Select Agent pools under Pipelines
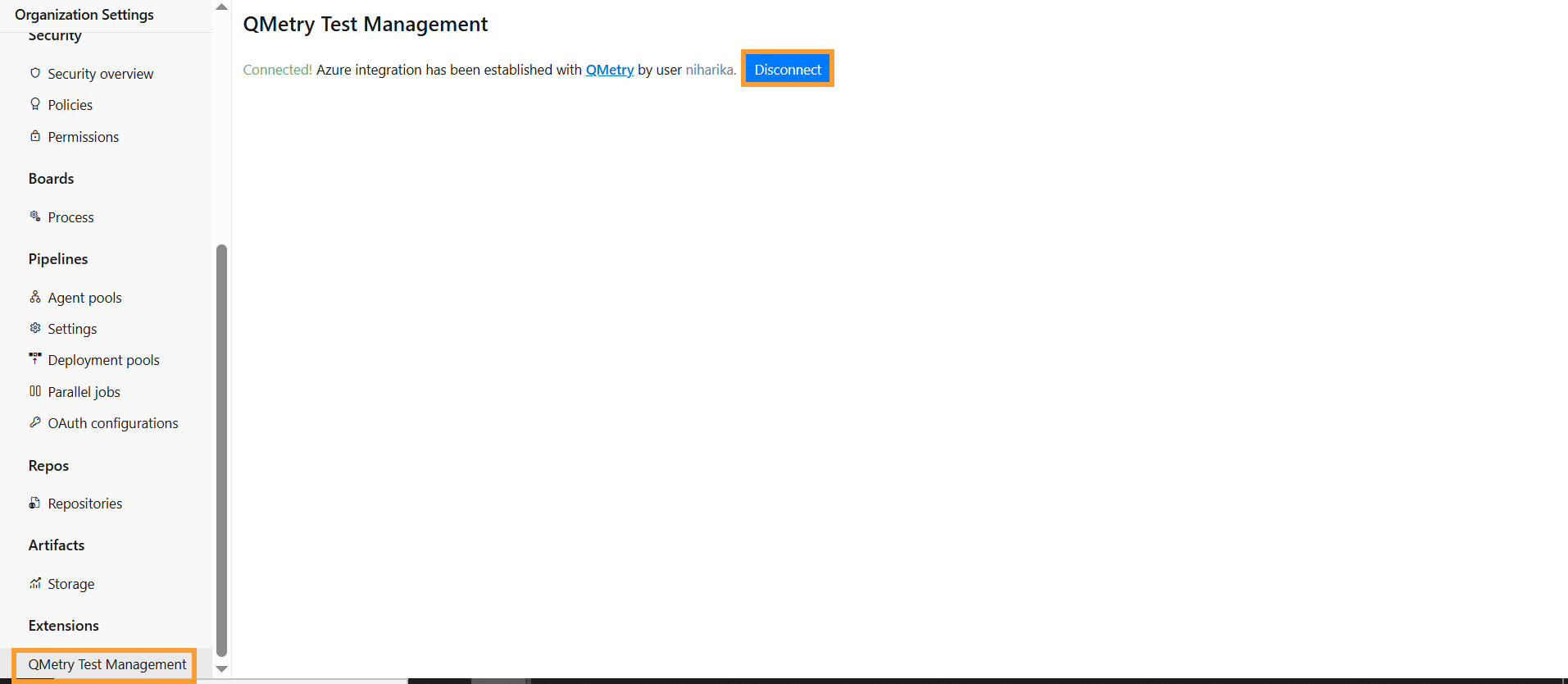The height and width of the screenshot is (684, 1568). [85, 298]
